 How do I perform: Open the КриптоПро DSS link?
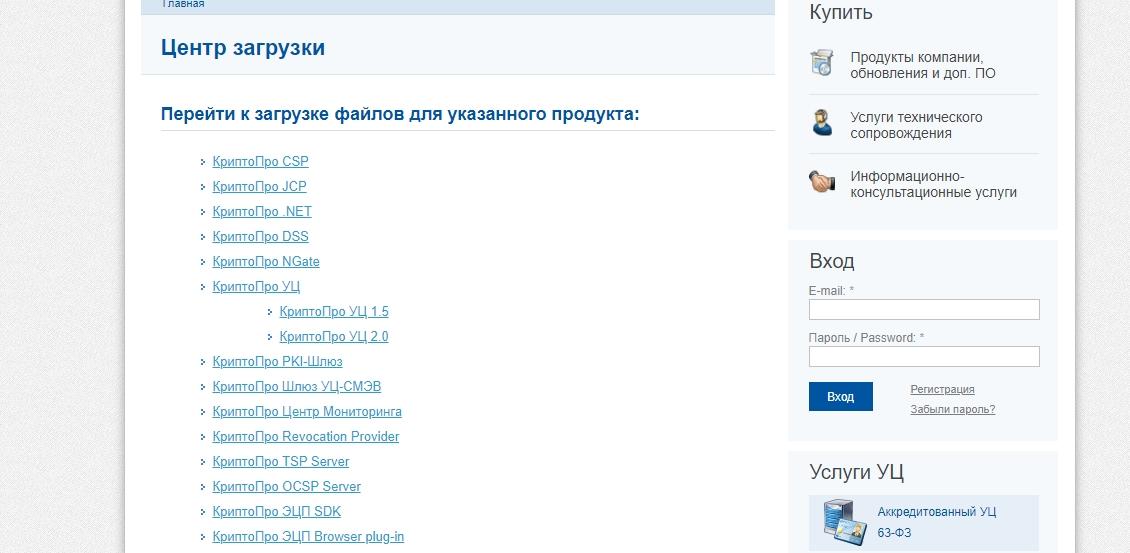(x=260, y=236)
